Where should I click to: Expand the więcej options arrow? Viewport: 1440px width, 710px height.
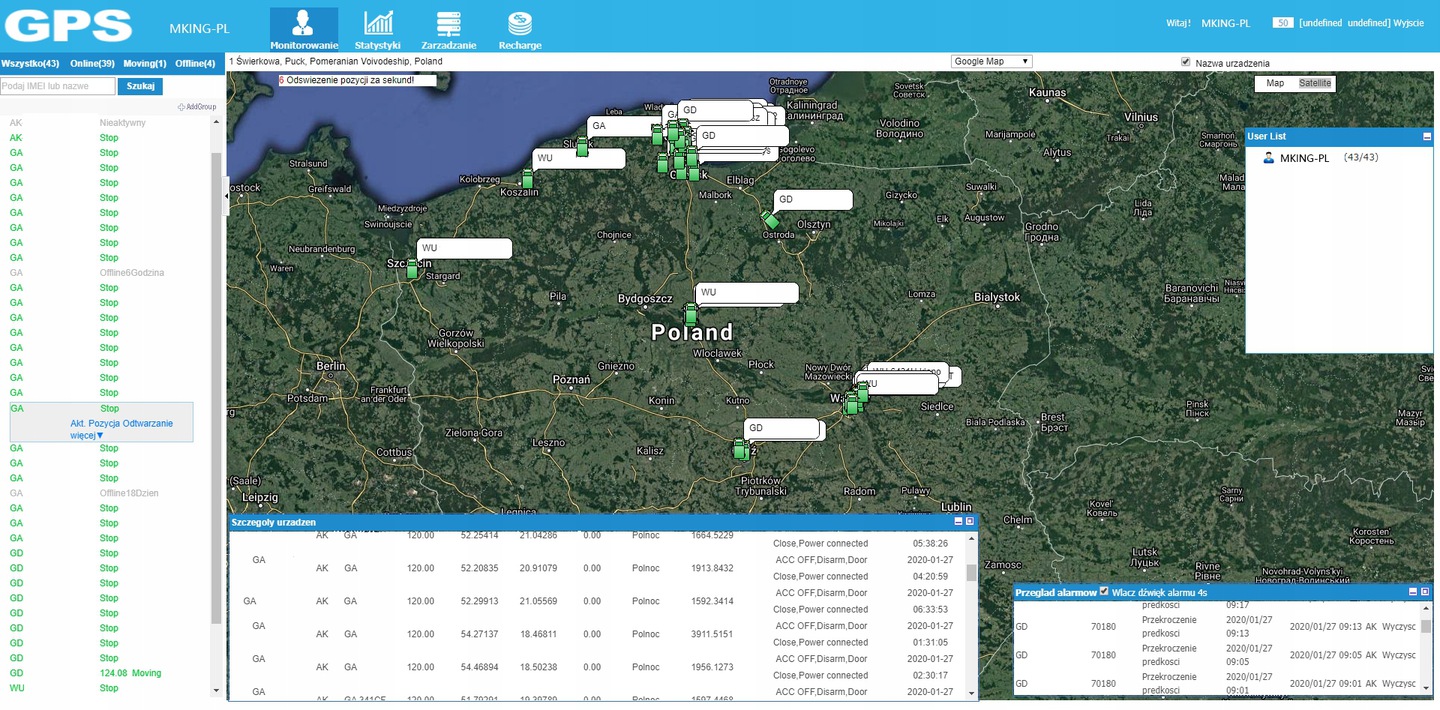pos(100,436)
